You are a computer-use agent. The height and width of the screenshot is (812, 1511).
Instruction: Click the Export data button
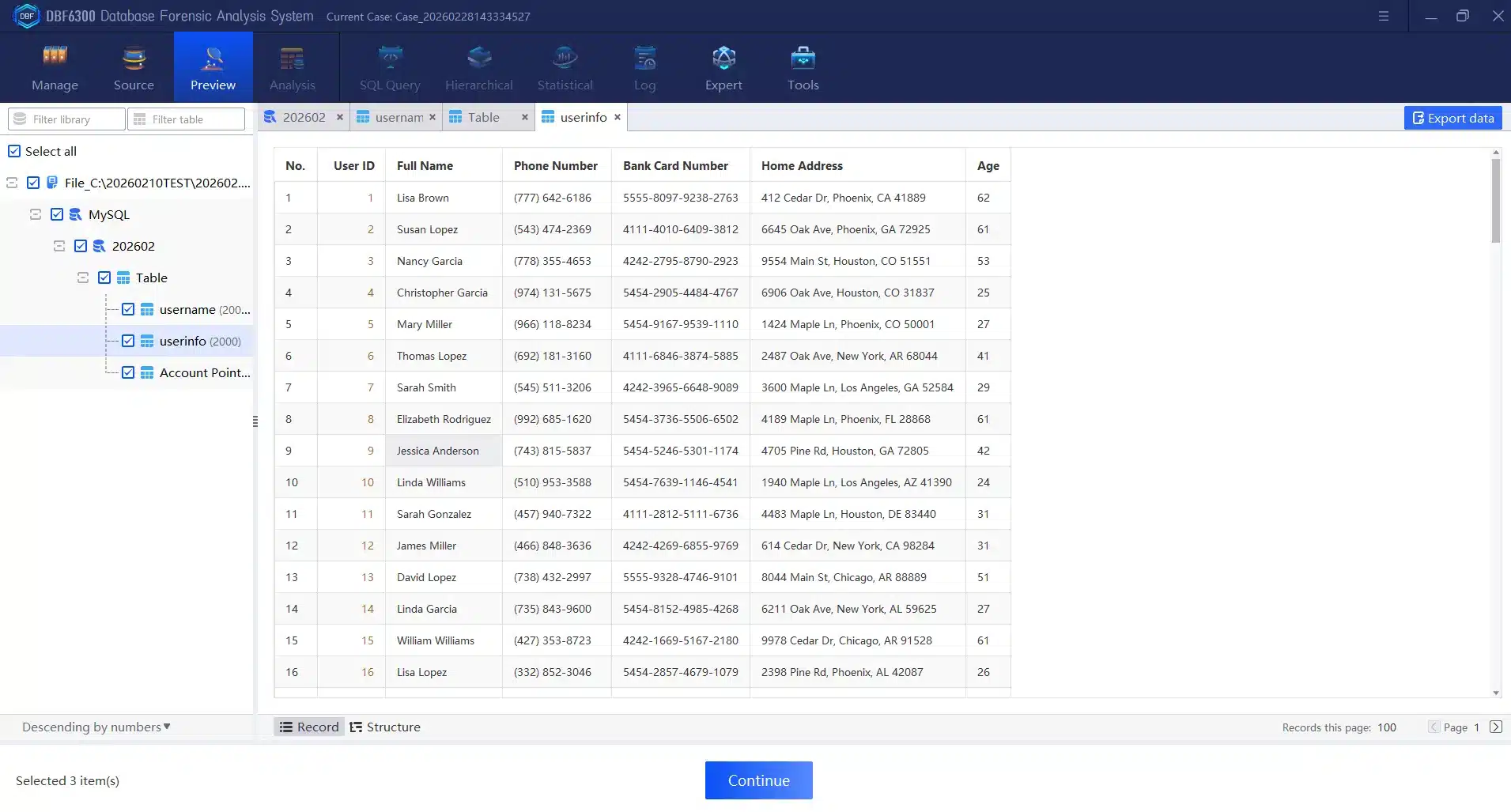coord(1452,118)
